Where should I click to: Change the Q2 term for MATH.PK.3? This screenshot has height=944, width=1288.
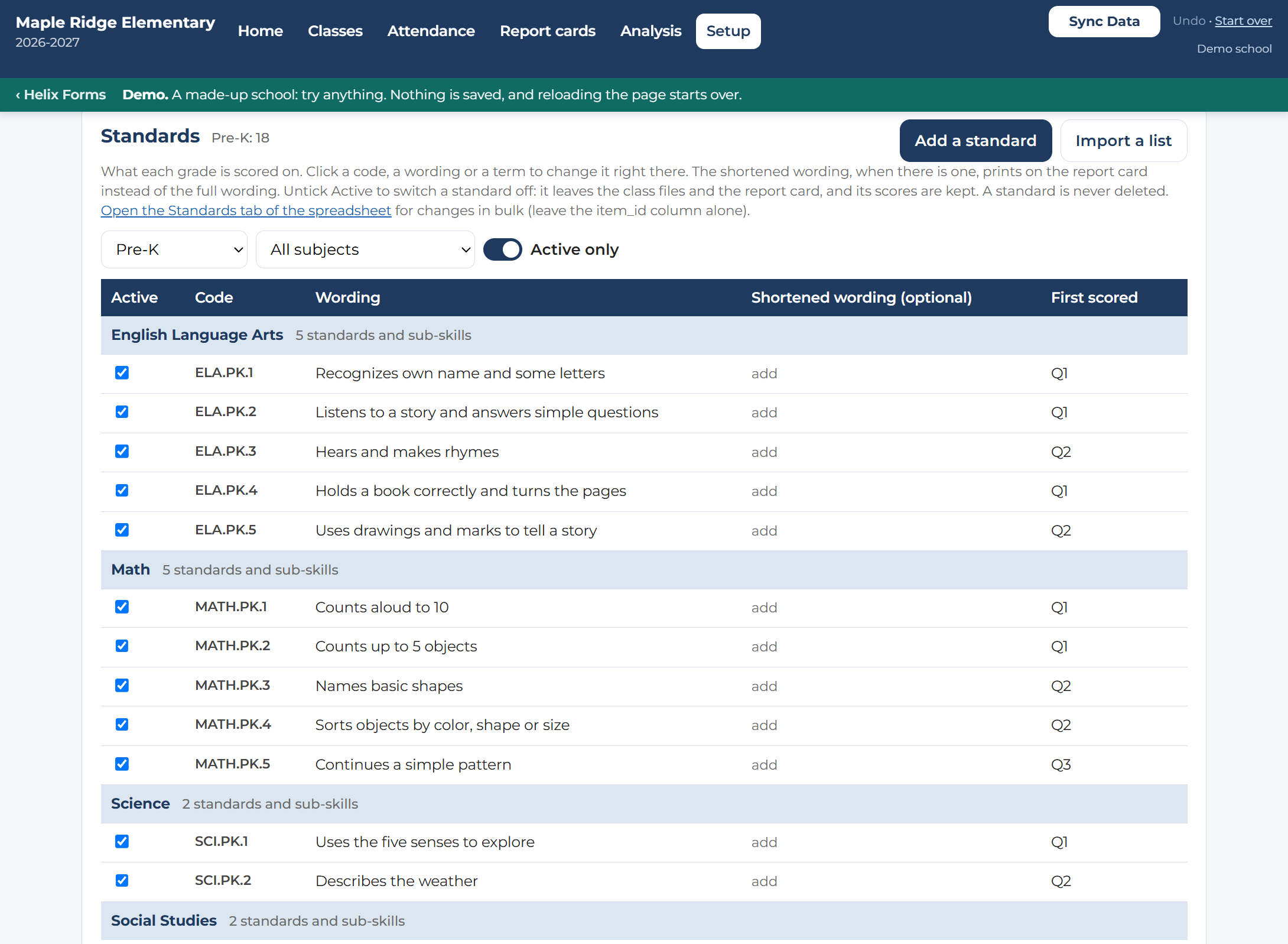click(1061, 686)
